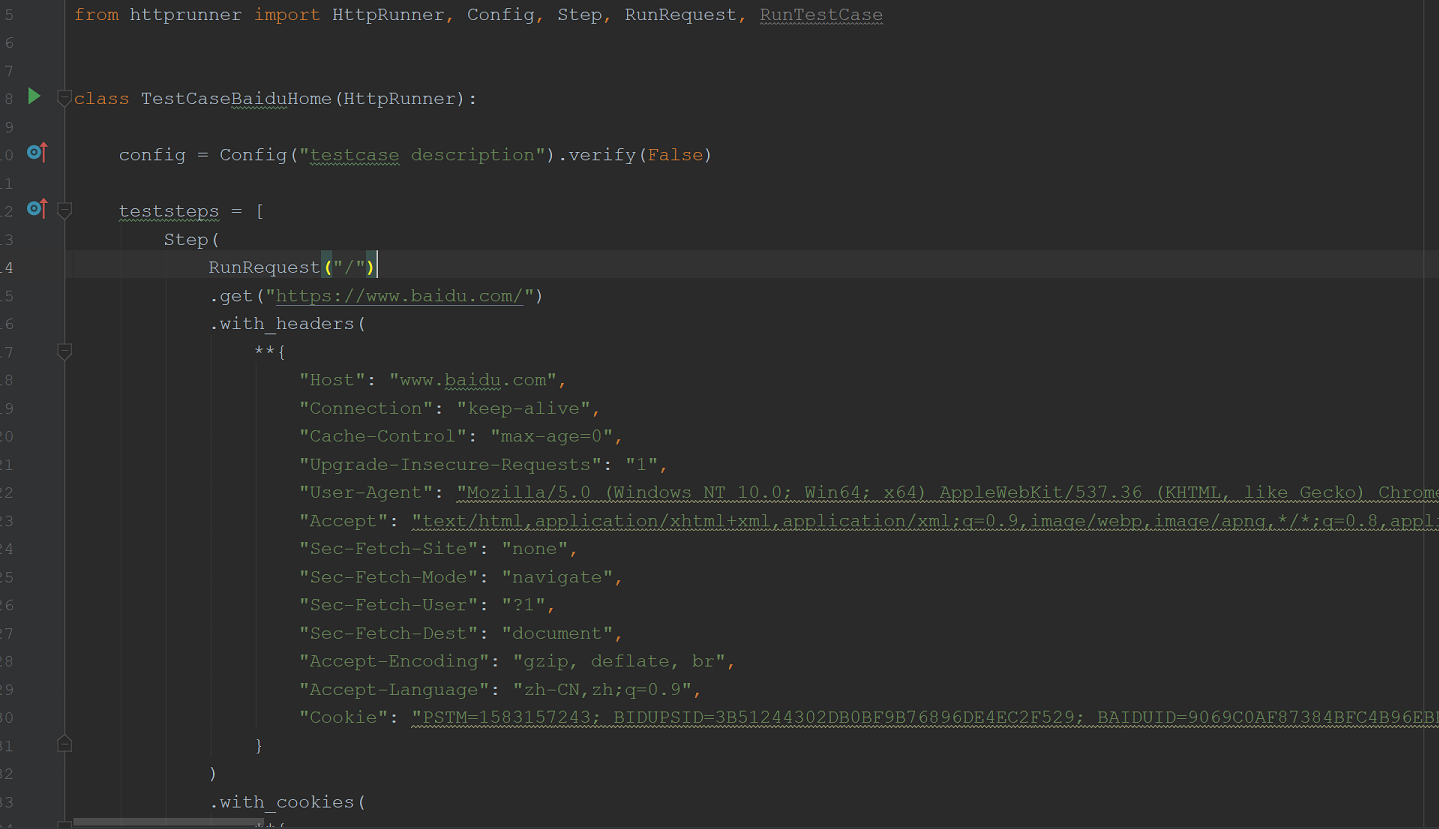Run TestCaseBaiduHome using the green run arrow

(x=33, y=97)
